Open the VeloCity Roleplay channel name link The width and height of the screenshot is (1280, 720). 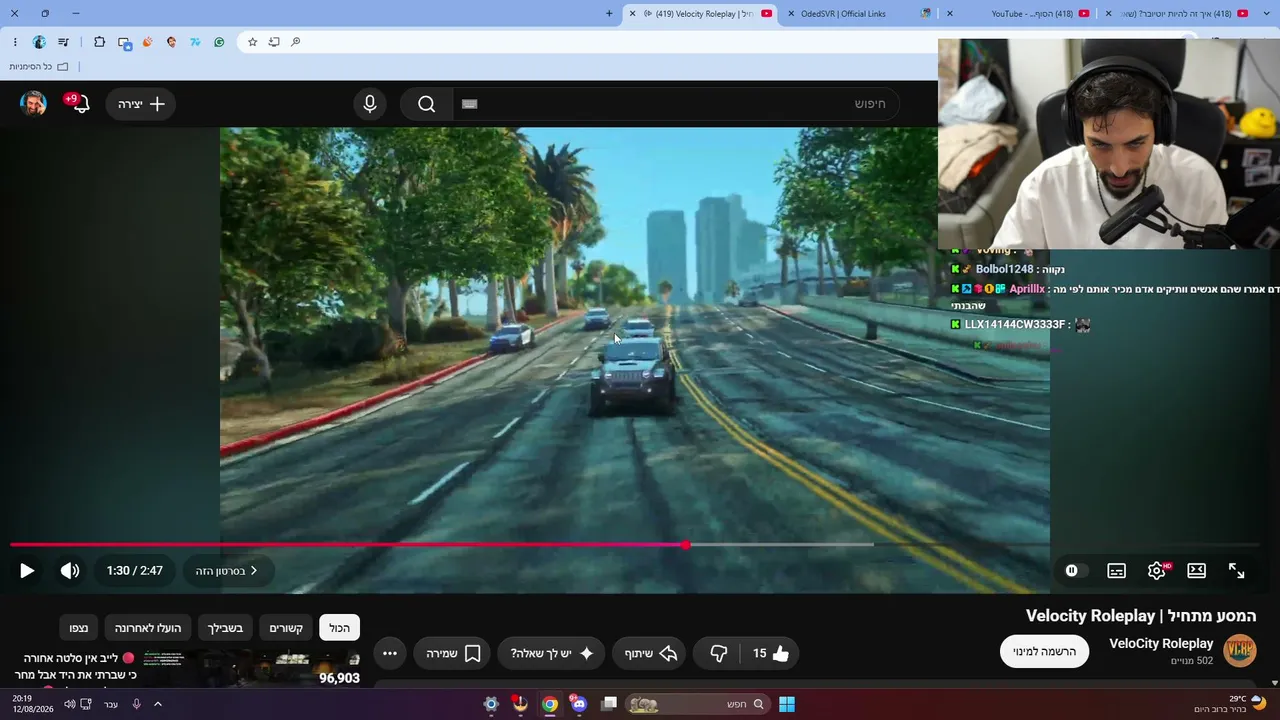click(x=1161, y=644)
